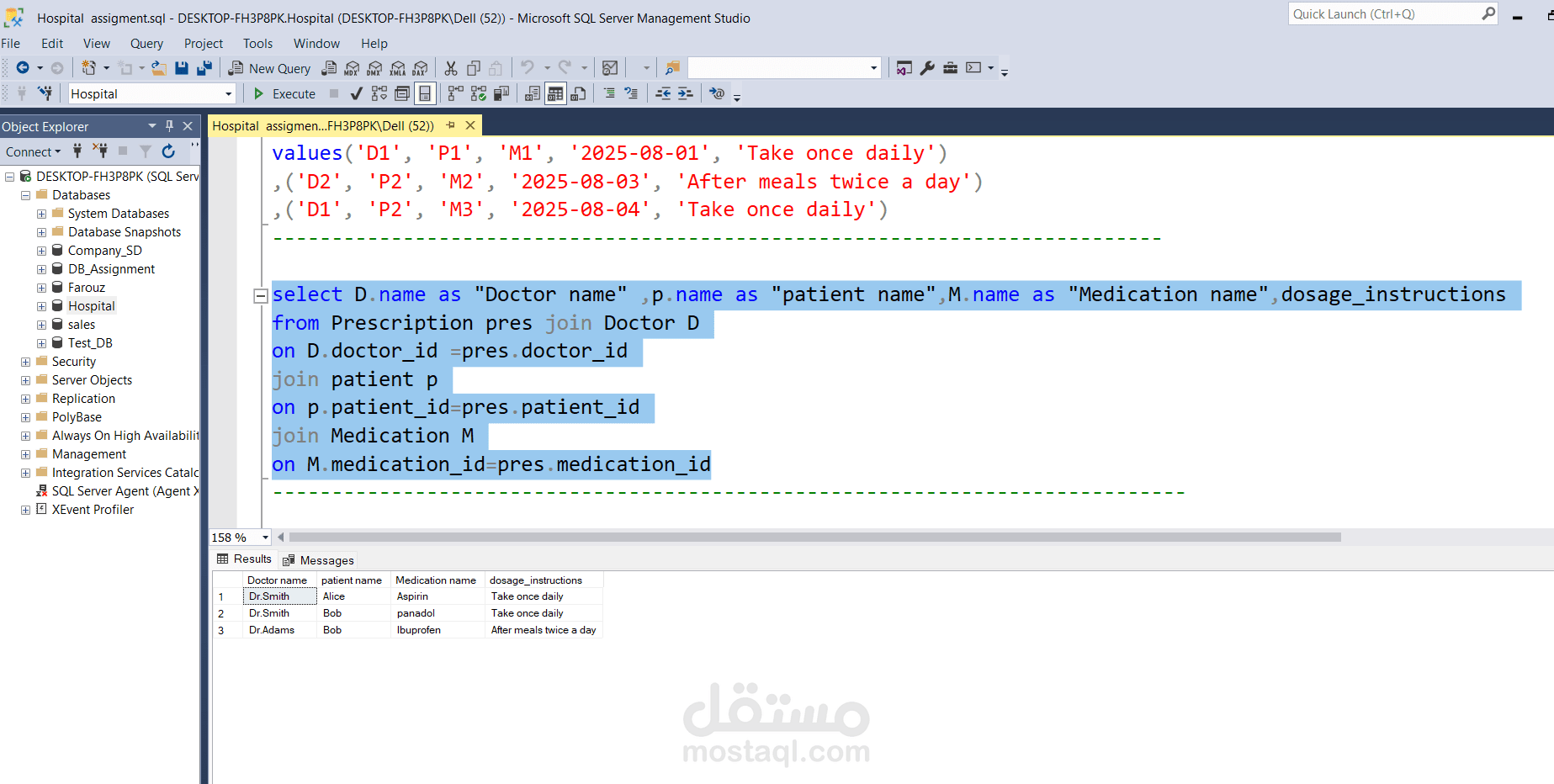Click the Parse checkmark icon
The height and width of the screenshot is (784, 1554).
point(357,93)
